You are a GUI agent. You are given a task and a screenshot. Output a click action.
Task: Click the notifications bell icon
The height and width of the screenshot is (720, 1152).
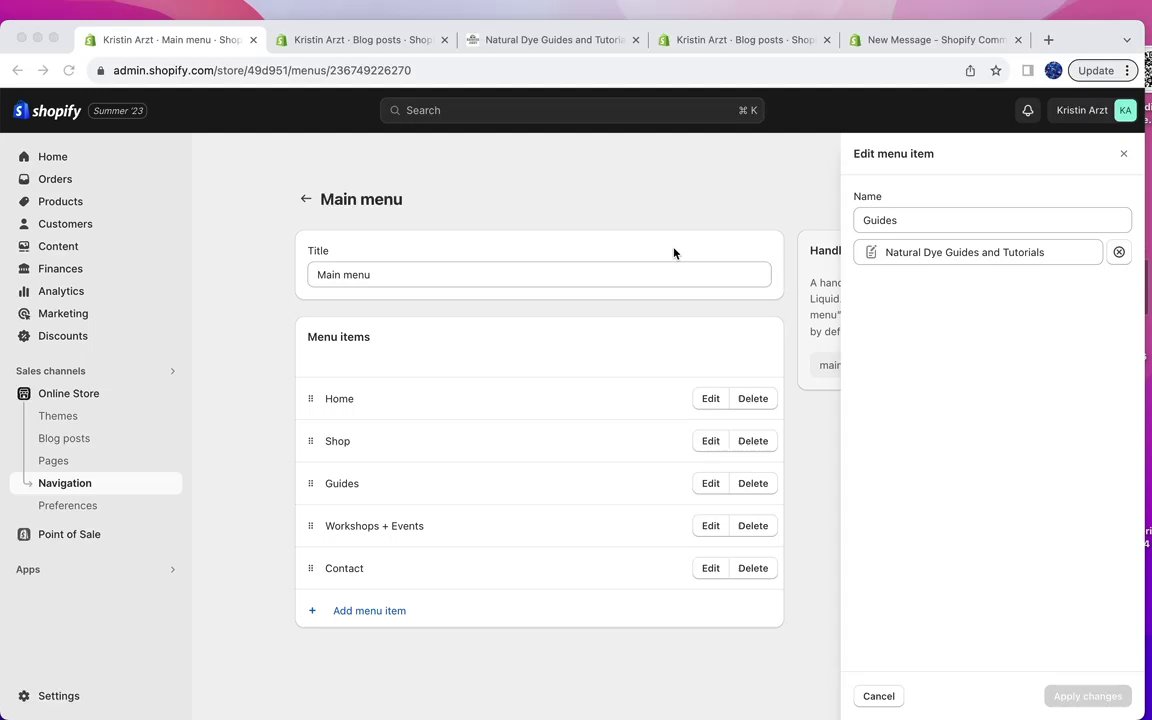[1027, 110]
